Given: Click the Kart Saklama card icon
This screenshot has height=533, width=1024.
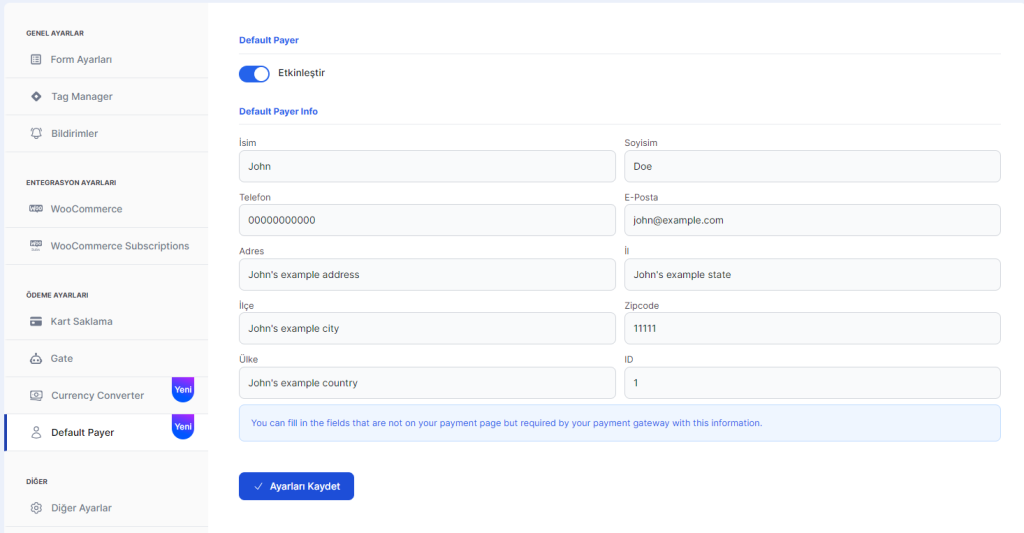Looking at the screenshot, I should point(36,322).
